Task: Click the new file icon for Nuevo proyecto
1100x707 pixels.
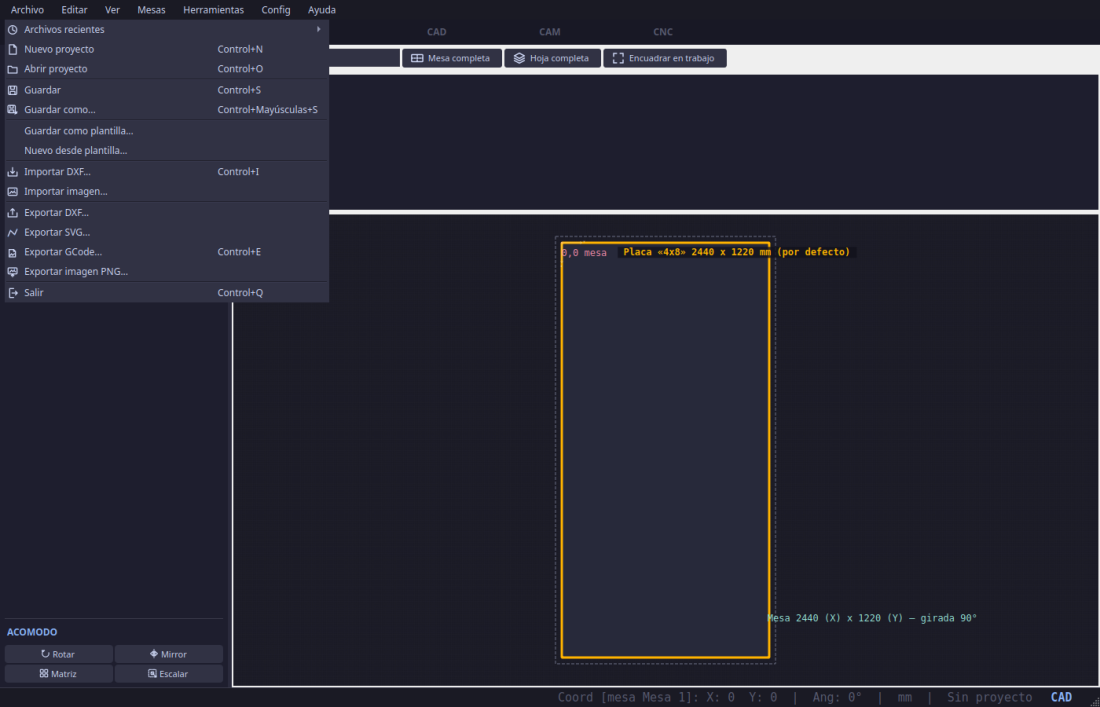Action: (13, 50)
